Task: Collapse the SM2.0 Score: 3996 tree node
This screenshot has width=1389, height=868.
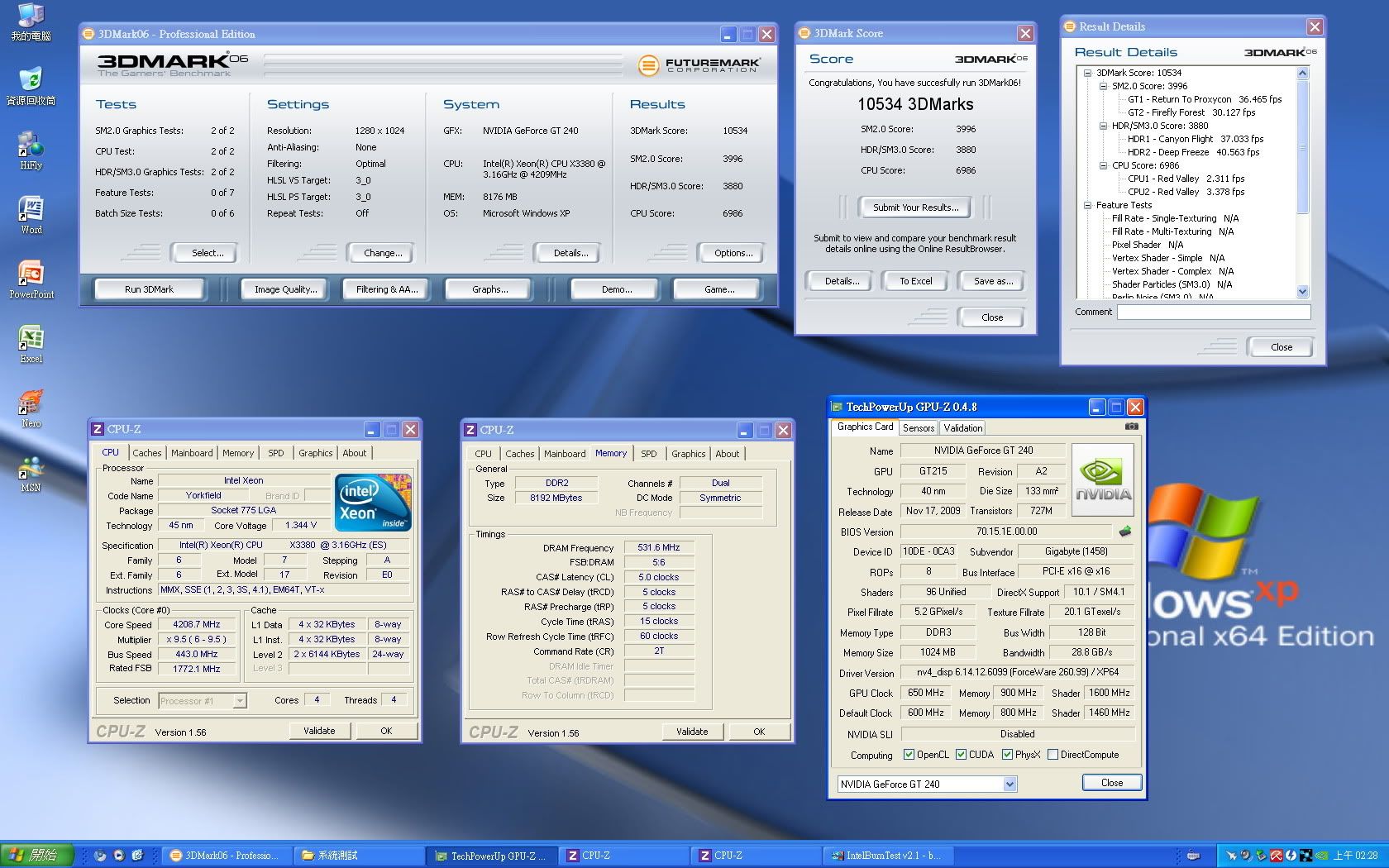Action: coord(1103,86)
